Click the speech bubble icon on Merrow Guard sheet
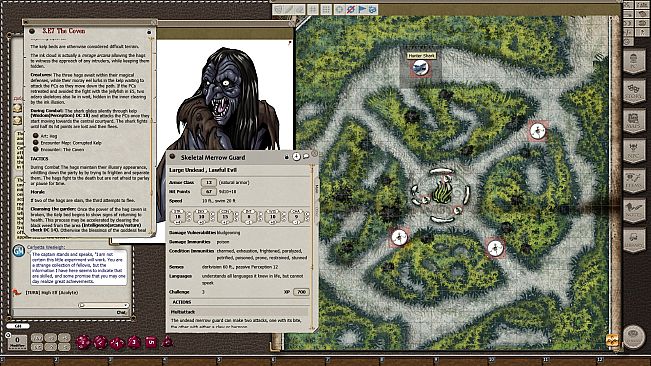The height and width of the screenshot is (366, 651). click(306, 156)
